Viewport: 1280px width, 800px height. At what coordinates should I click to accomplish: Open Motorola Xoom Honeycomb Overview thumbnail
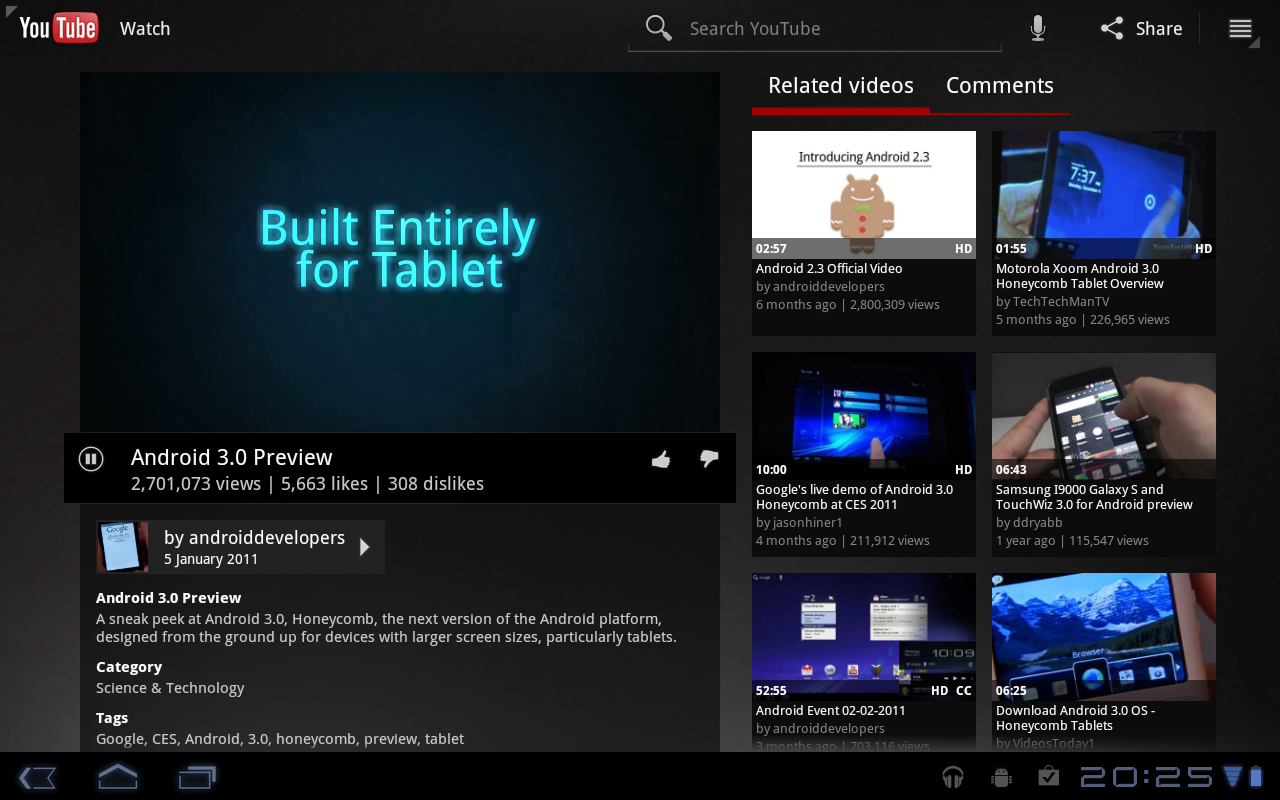tap(1104, 195)
